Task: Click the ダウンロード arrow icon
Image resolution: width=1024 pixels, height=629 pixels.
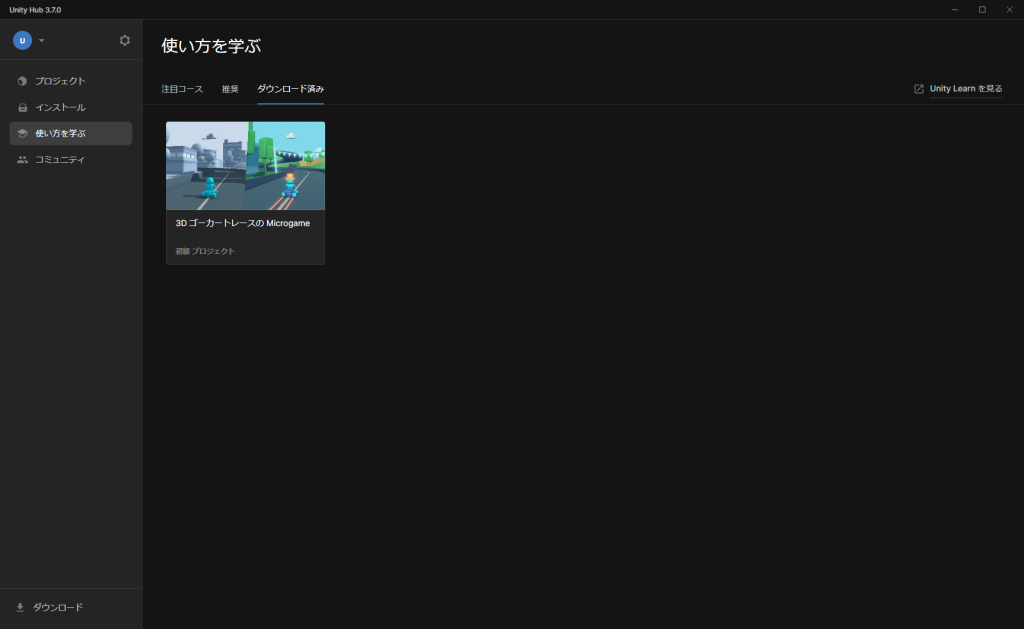Action: point(20,607)
